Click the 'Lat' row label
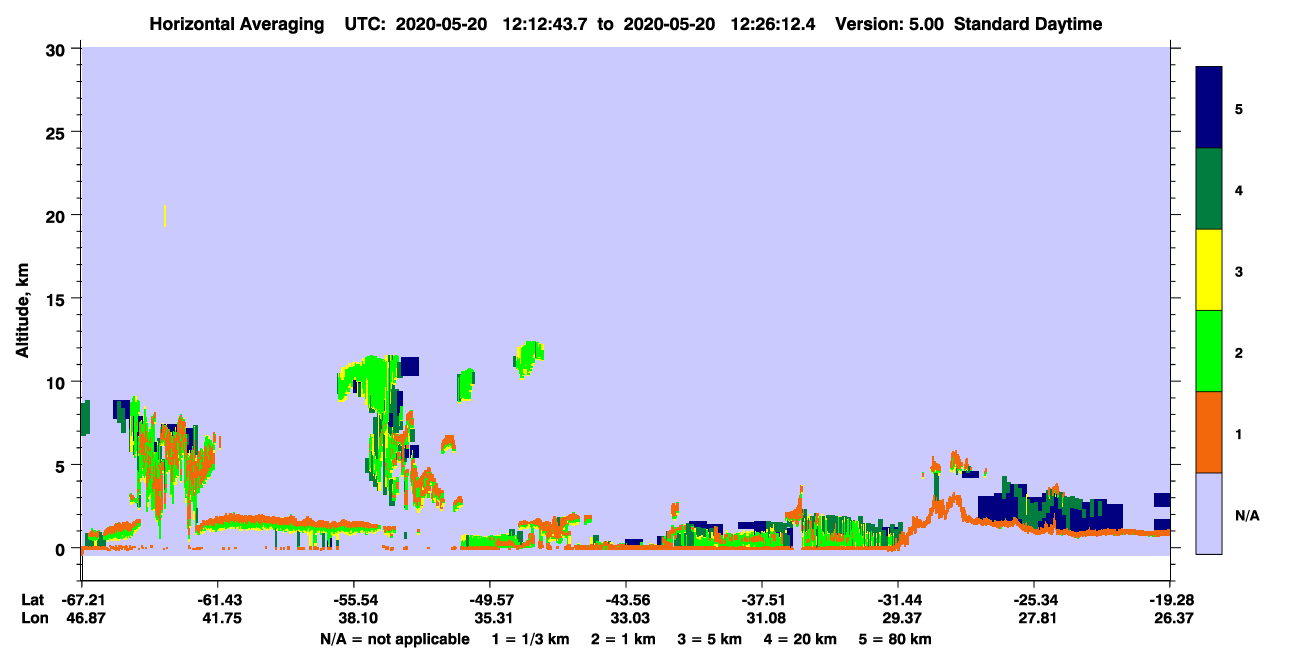This screenshot has height=667, width=1300. [33, 599]
